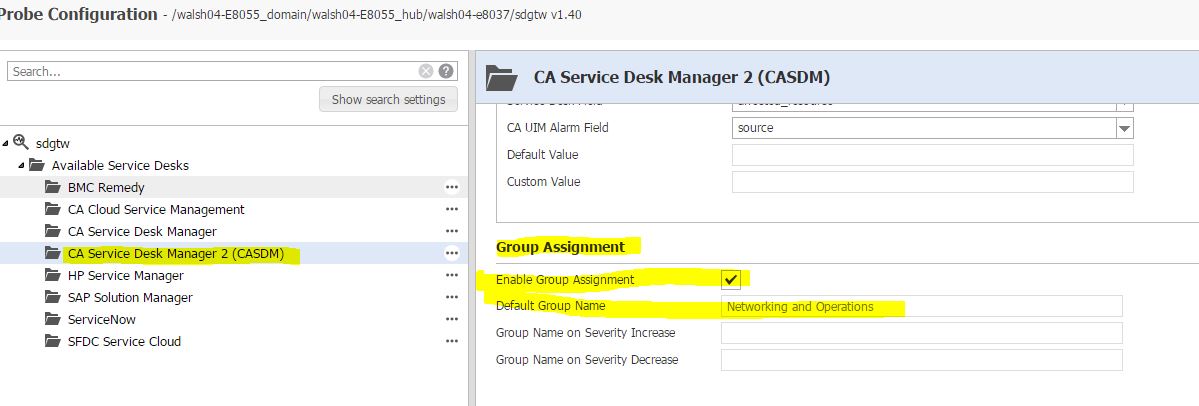The height and width of the screenshot is (406, 1199).
Task: Click the probe path ending sdgtw v1.40
Action: (x=378, y=15)
